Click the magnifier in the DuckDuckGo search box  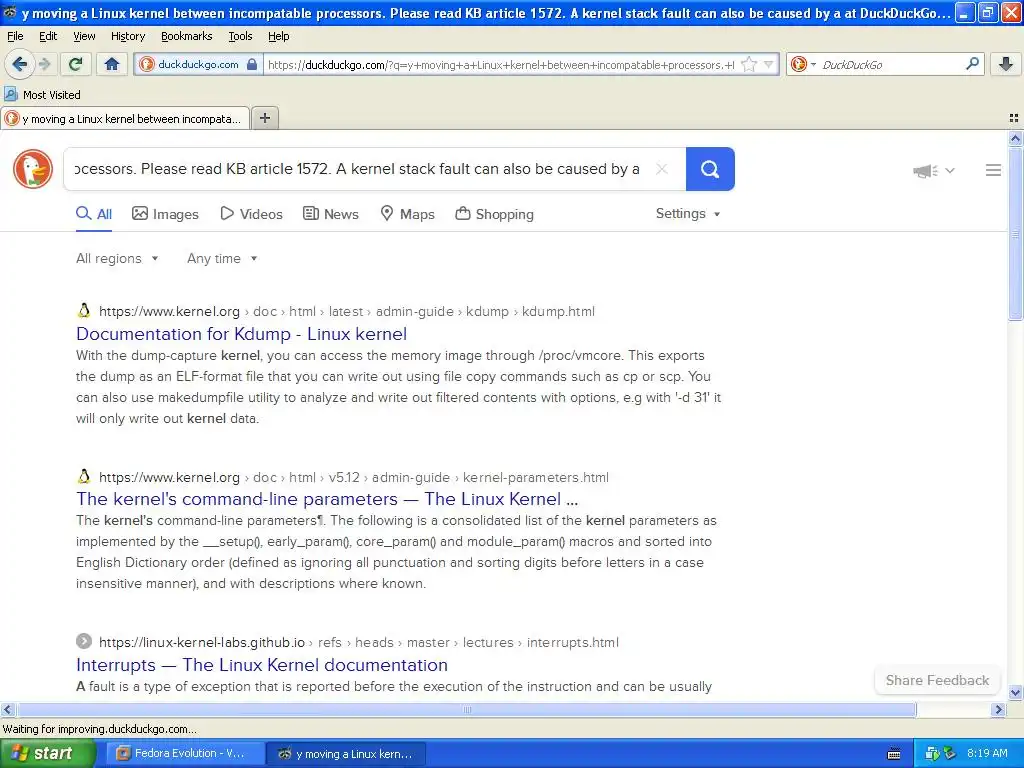click(972, 63)
